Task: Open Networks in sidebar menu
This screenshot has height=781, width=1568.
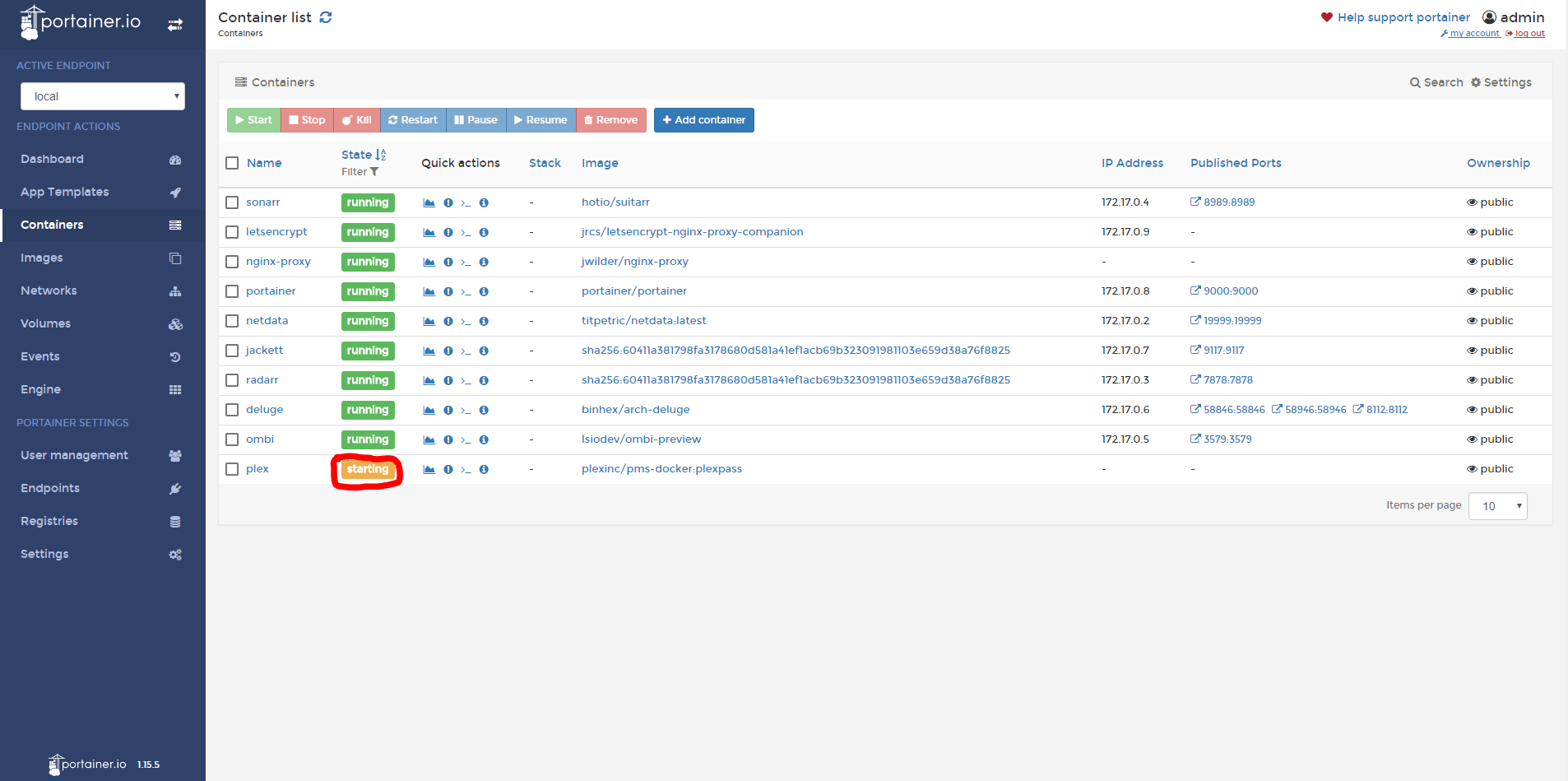Action: coord(103,291)
